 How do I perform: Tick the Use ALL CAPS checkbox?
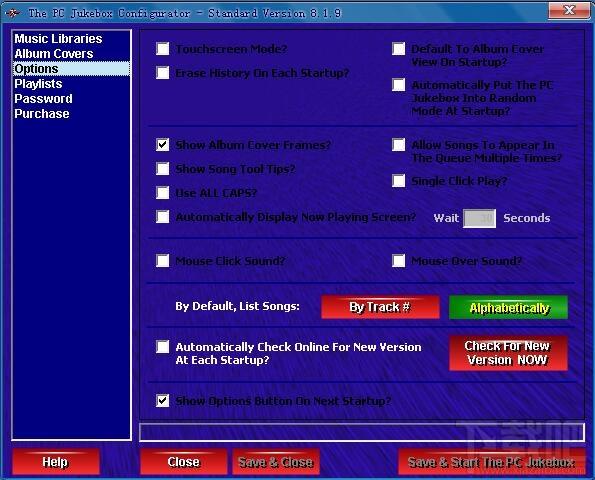click(x=163, y=192)
